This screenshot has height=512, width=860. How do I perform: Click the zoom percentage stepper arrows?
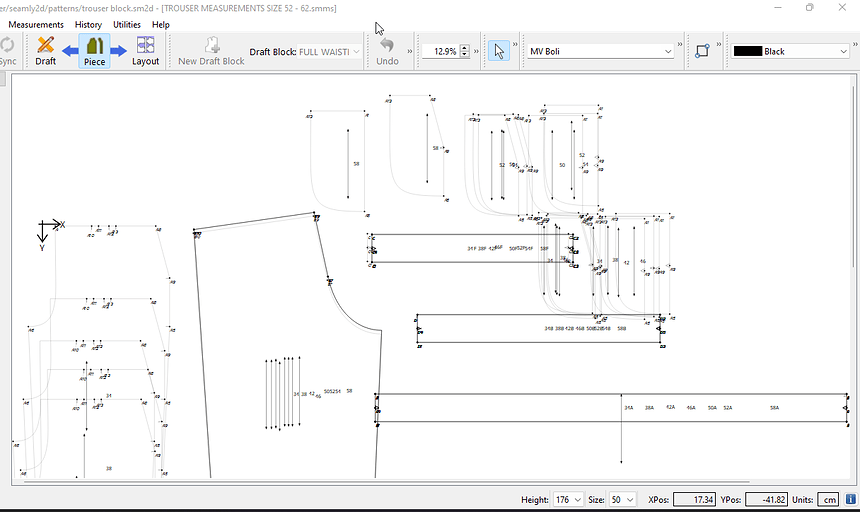click(464, 51)
